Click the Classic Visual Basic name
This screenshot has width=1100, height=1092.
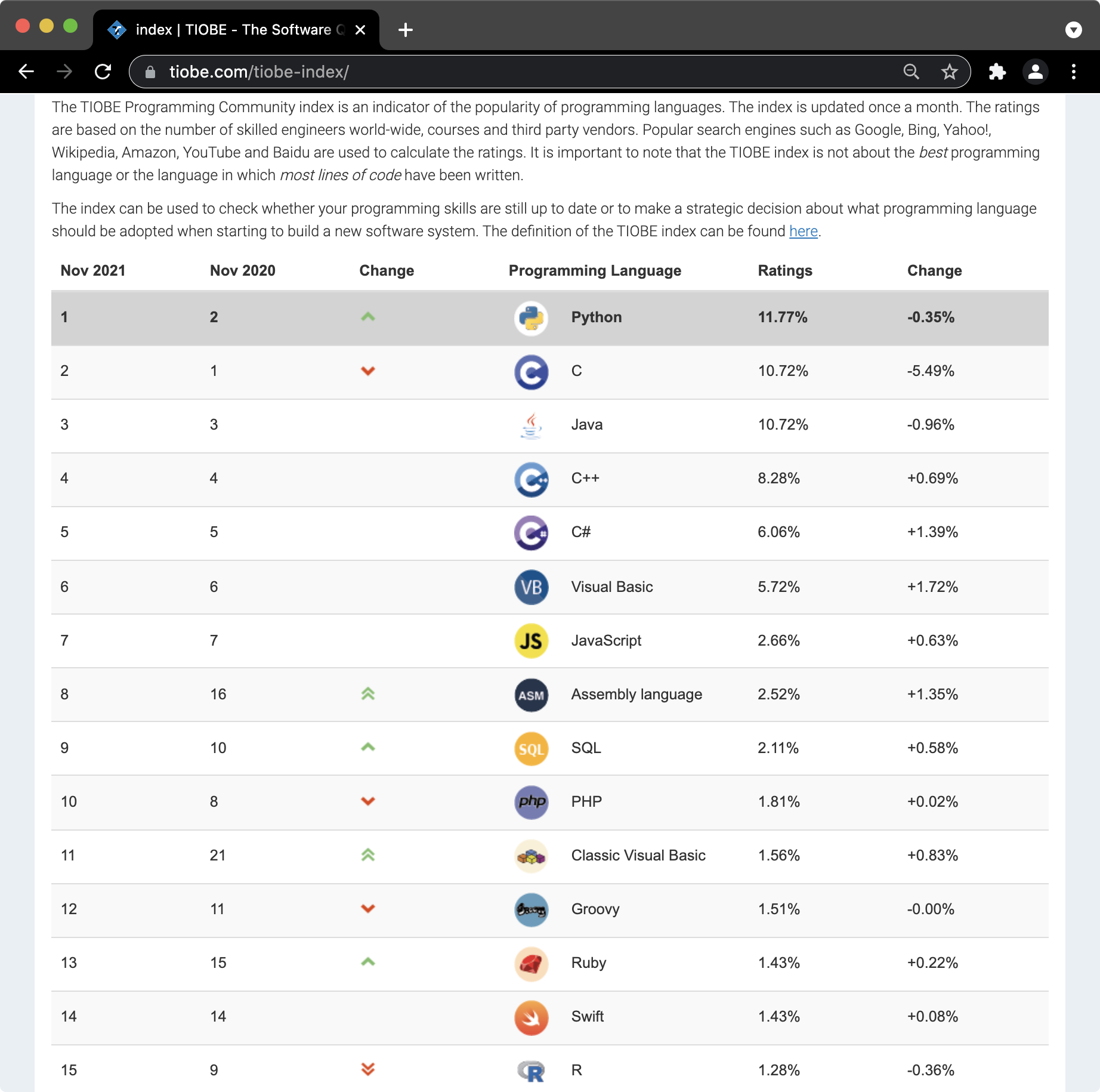638,856
